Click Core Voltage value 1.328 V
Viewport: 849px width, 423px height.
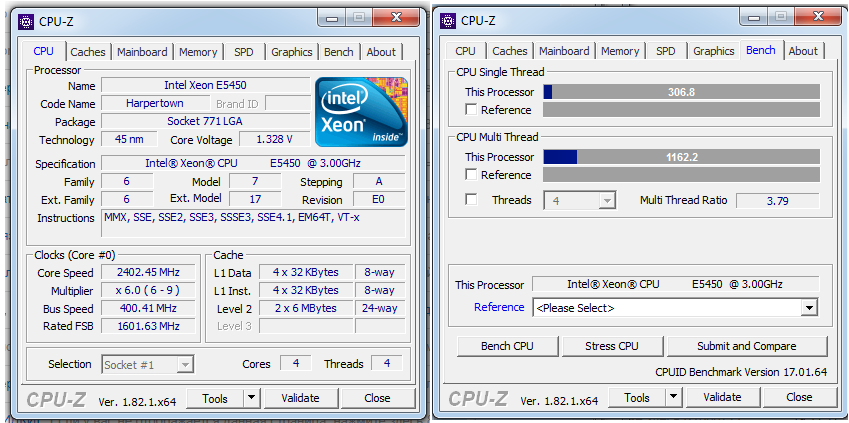point(275,139)
